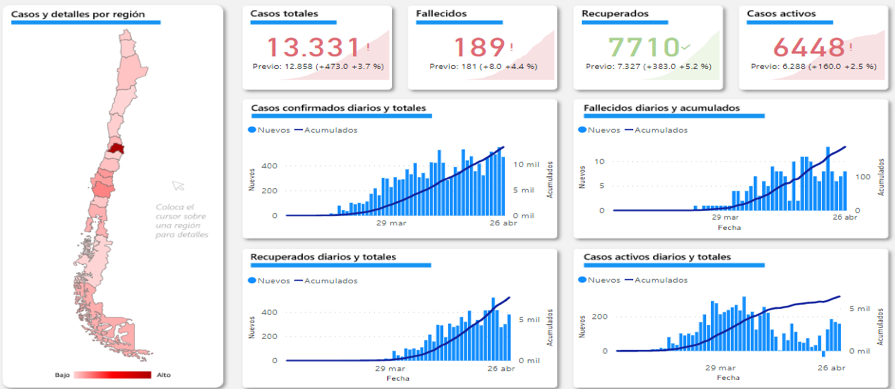
Task: Open the Casos activos summary card
Action: pyautogui.click(x=813, y=47)
